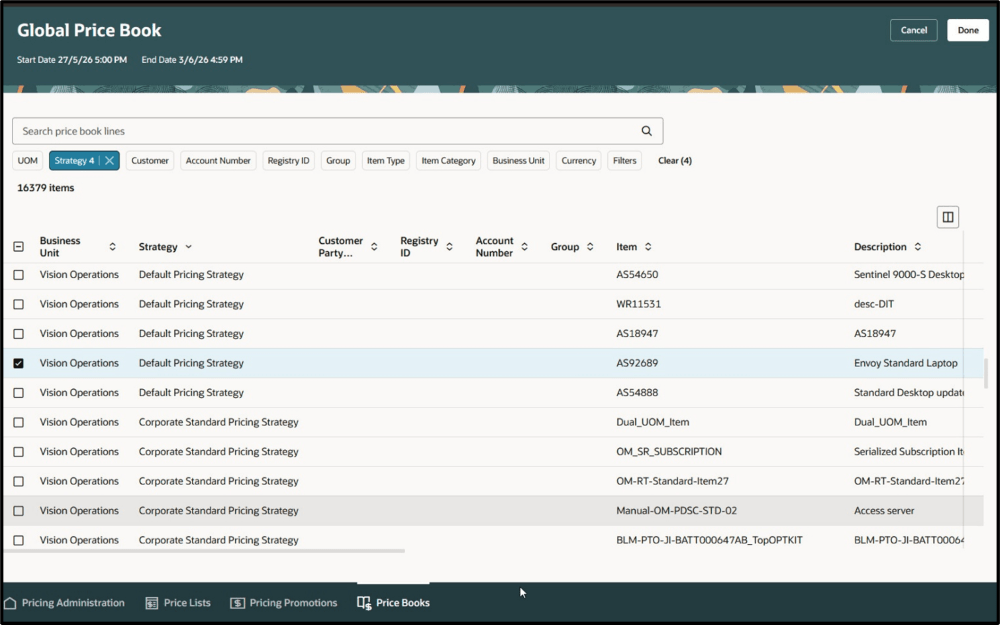Open the Group filter chip
This screenshot has height=625, width=1000.
(338, 161)
